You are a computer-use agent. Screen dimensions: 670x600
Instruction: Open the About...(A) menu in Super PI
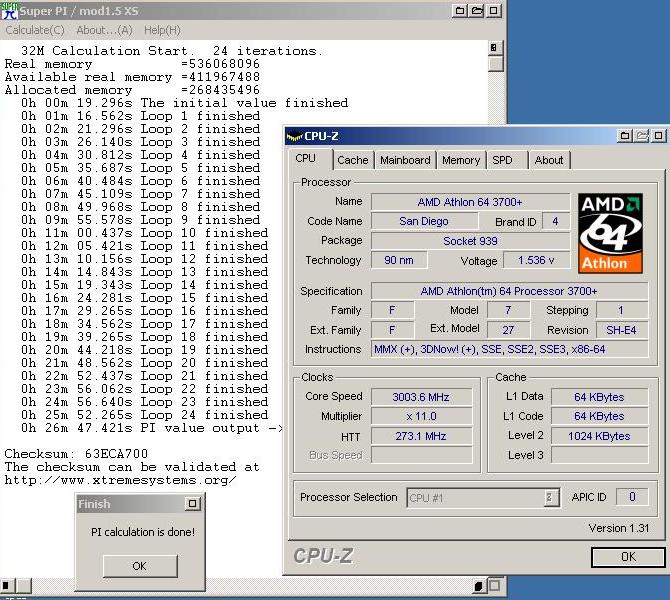tap(104, 30)
